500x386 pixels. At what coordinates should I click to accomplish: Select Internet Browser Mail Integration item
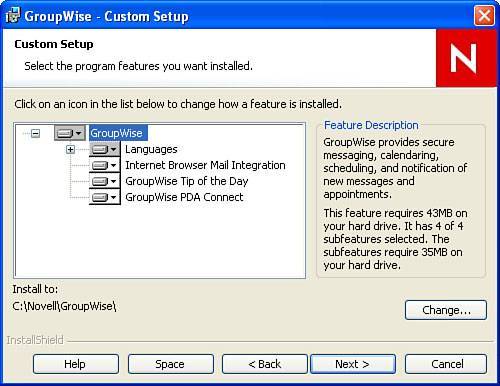tap(205, 165)
